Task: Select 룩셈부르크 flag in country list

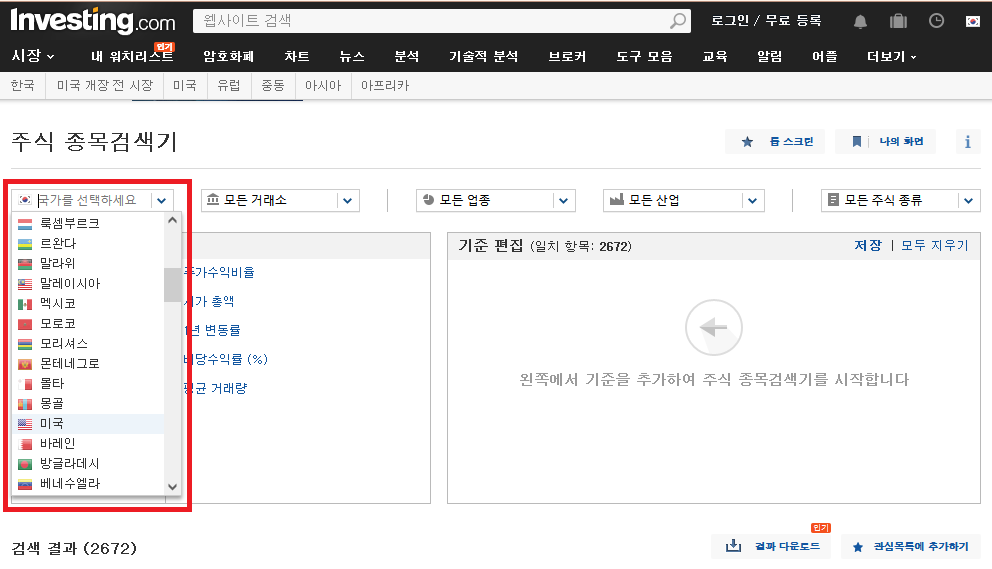Action: pyautogui.click(x=25, y=223)
